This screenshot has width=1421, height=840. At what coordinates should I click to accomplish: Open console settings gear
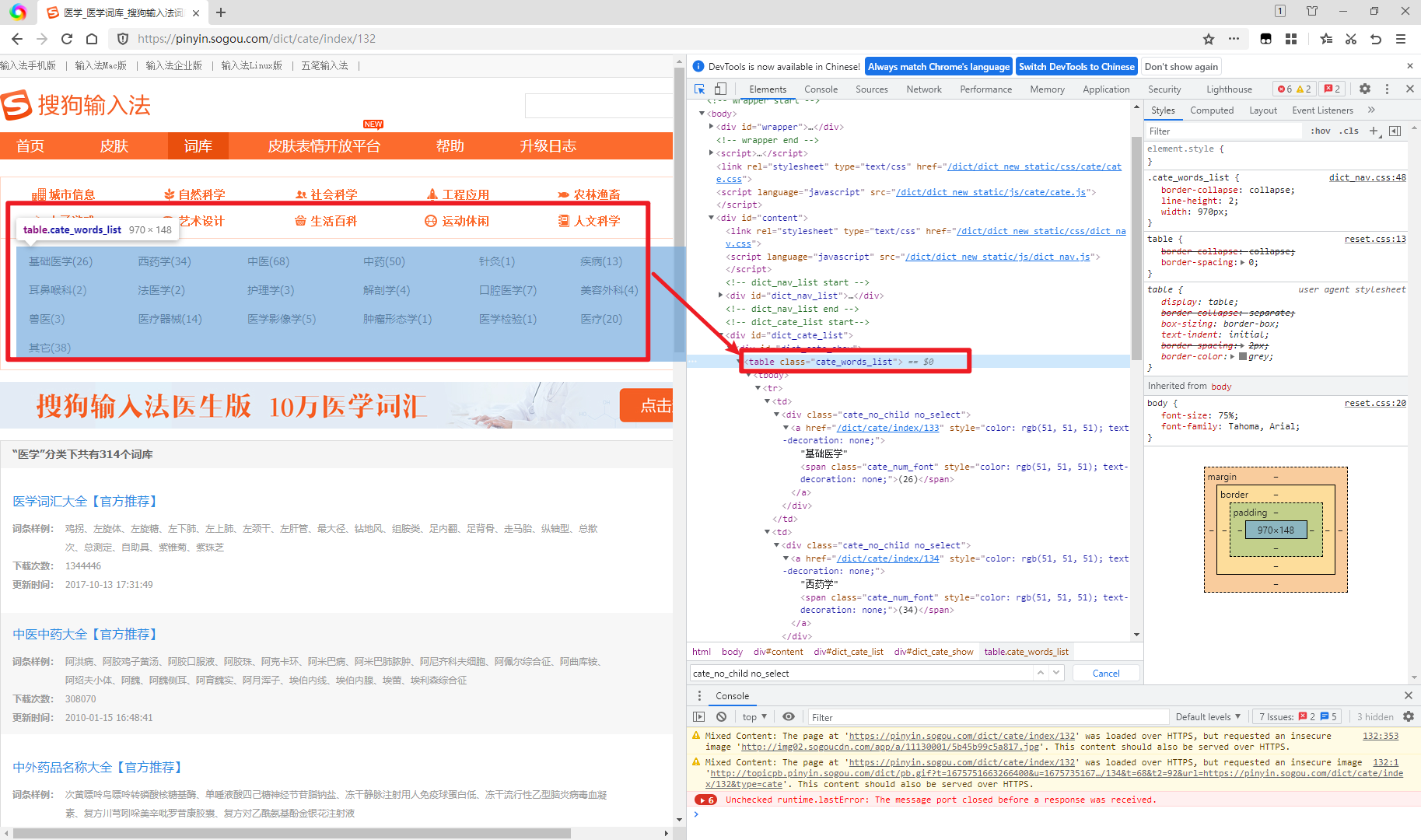1409,716
